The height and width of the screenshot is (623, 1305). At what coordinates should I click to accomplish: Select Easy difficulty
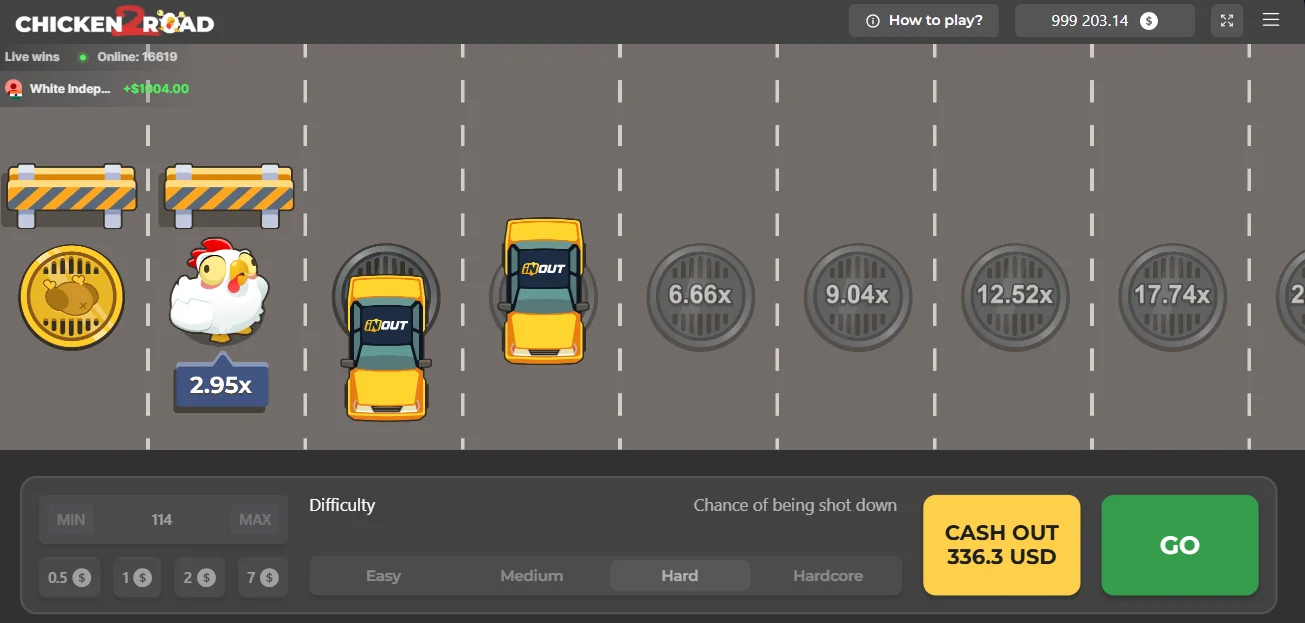(x=383, y=576)
